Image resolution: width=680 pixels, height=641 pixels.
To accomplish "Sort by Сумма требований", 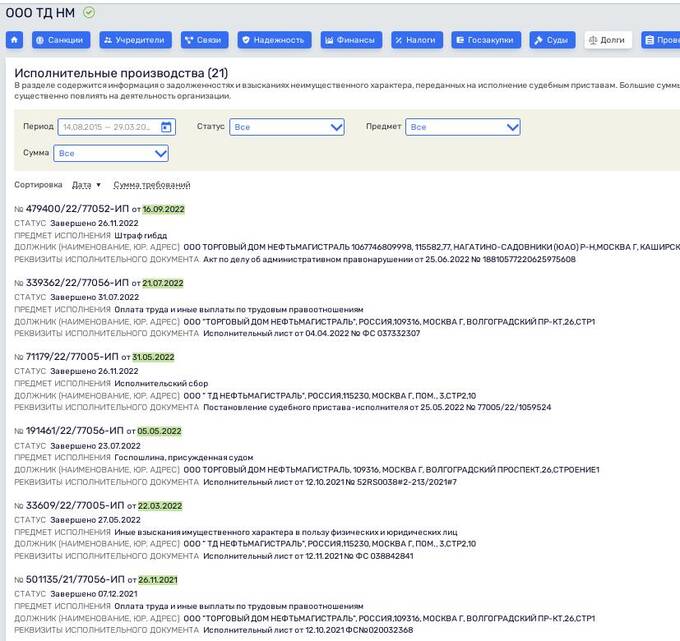I will point(151,185).
